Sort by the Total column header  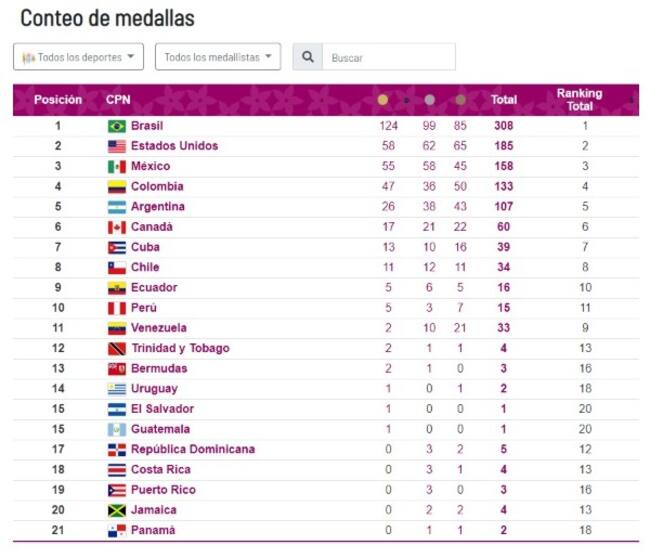(504, 100)
